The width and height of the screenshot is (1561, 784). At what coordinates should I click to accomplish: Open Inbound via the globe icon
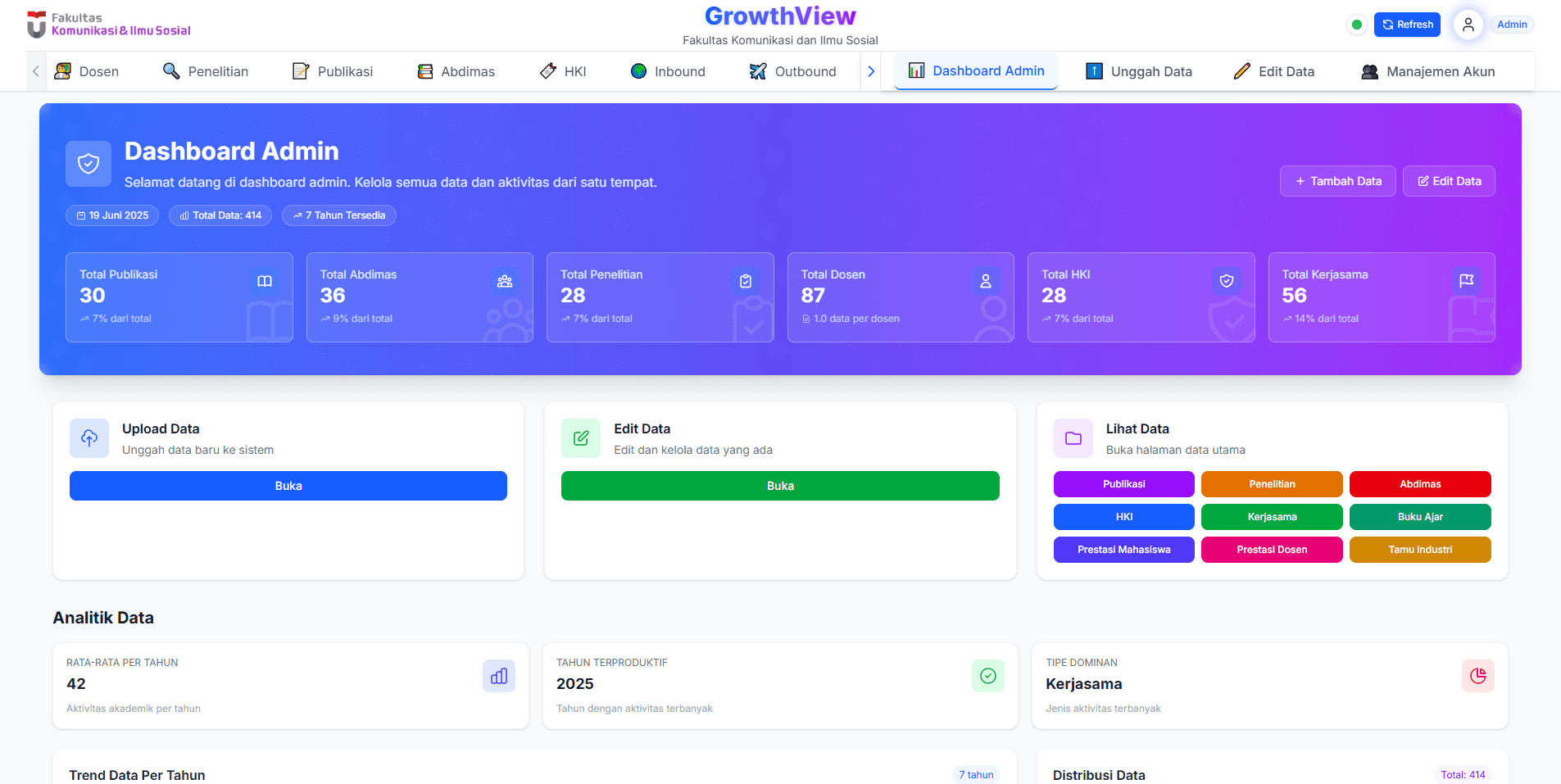coord(638,71)
